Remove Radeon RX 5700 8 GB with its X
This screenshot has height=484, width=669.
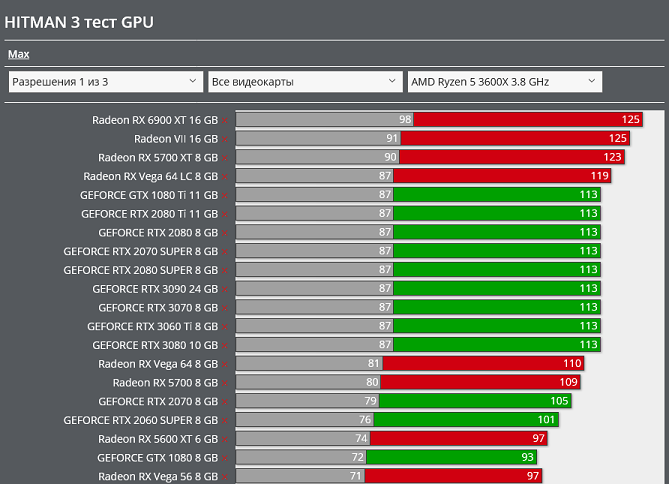(x=224, y=383)
